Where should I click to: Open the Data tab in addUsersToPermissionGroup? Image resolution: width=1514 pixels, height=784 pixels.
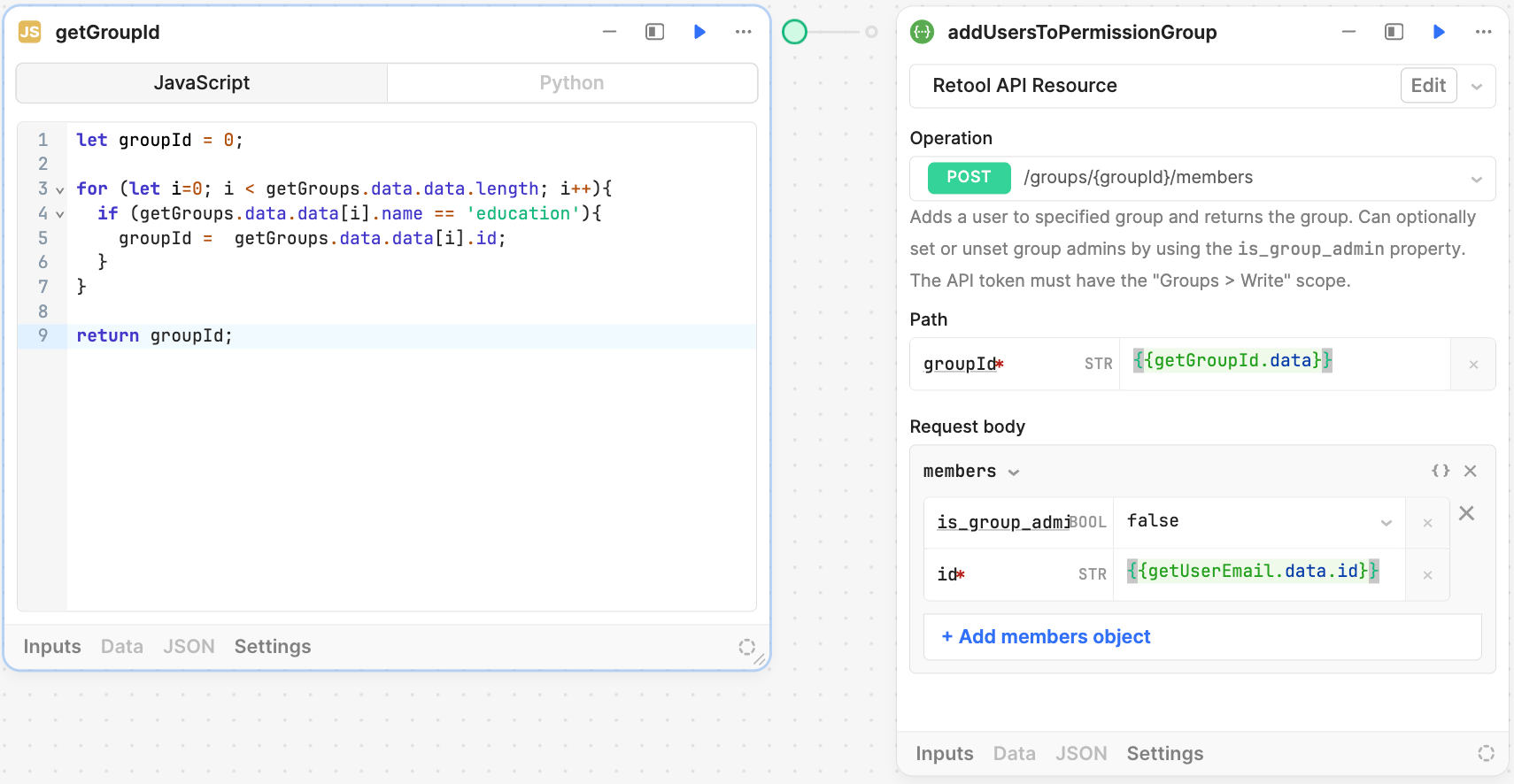click(x=1015, y=754)
